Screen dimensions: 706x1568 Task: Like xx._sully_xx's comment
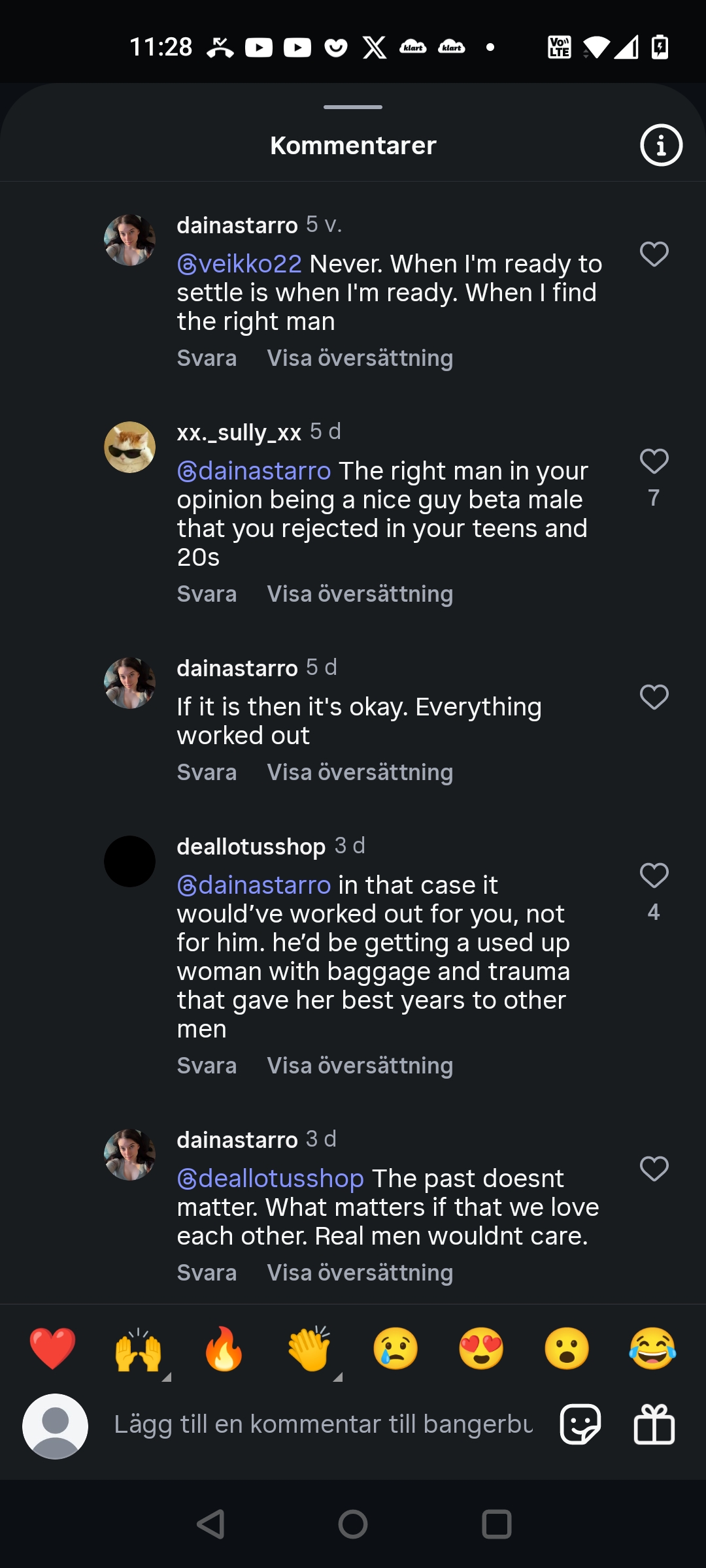tap(654, 462)
